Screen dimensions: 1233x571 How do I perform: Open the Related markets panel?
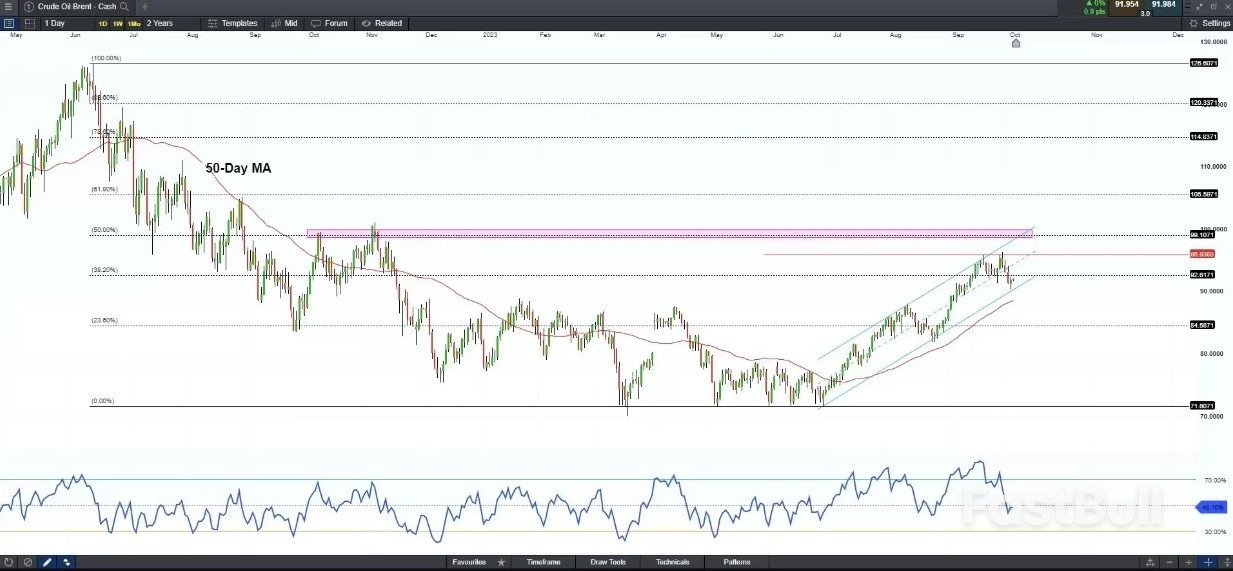tap(382, 22)
